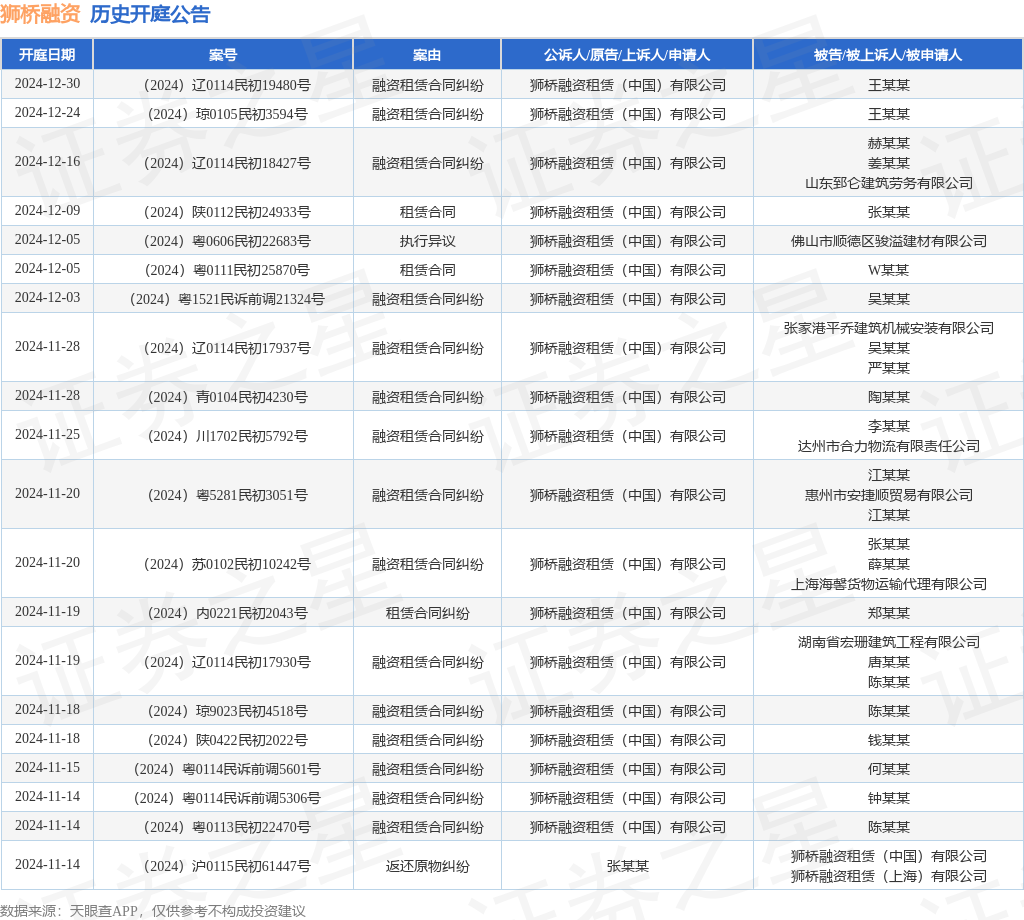Click case number 粤0114民诉前调5306号
1024x920 pixels.
click(x=227, y=798)
